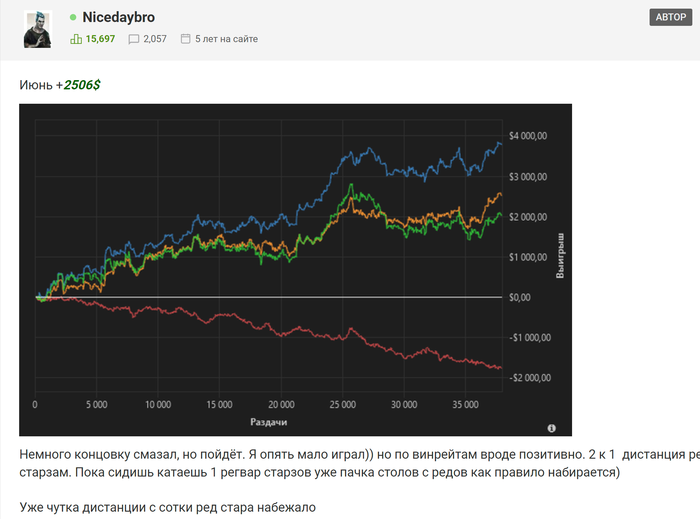Click the АВТОР author badge
Viewport: 700px width, 519px height.
click(669, 18)
